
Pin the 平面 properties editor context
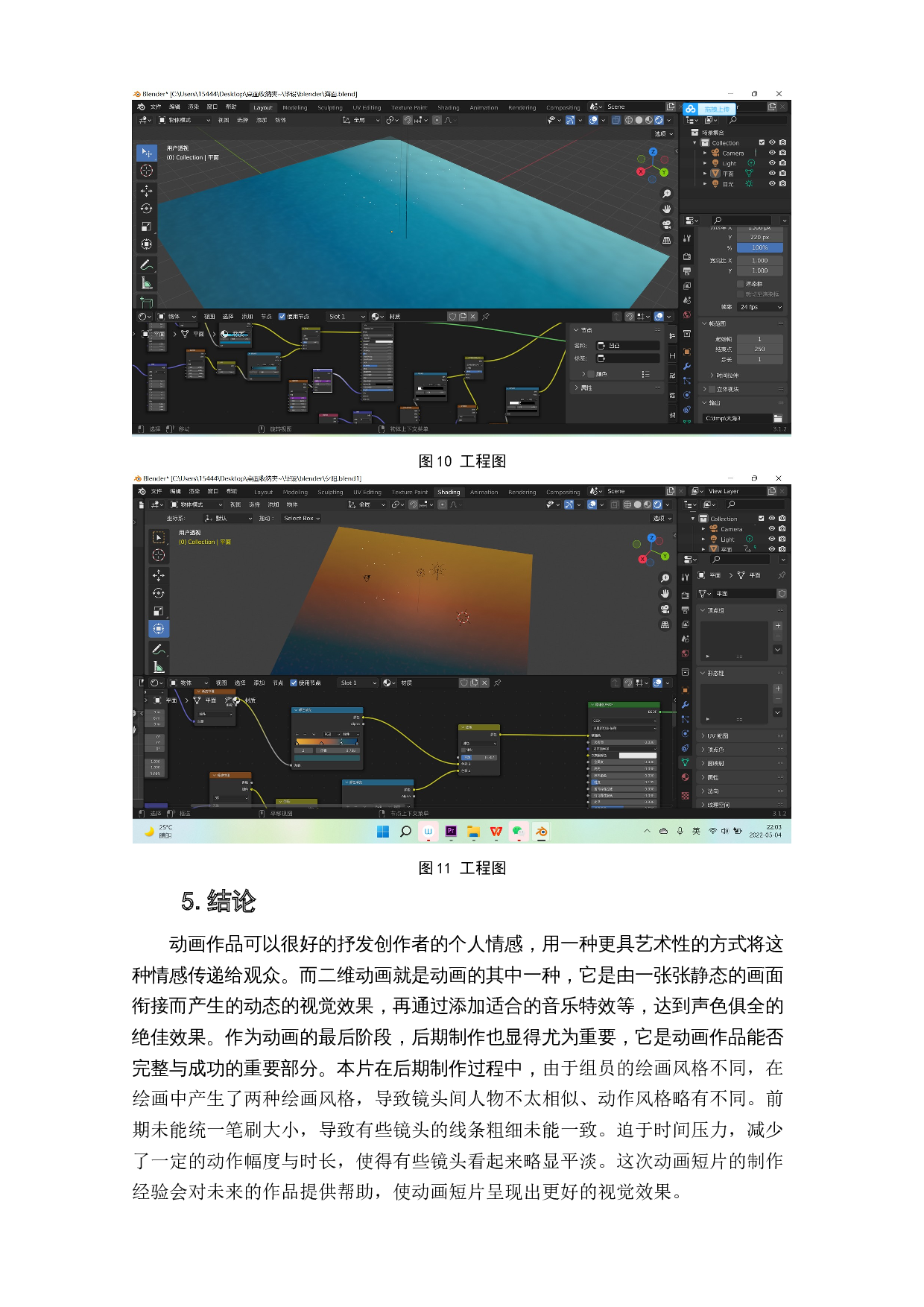(x=781, y=575)
